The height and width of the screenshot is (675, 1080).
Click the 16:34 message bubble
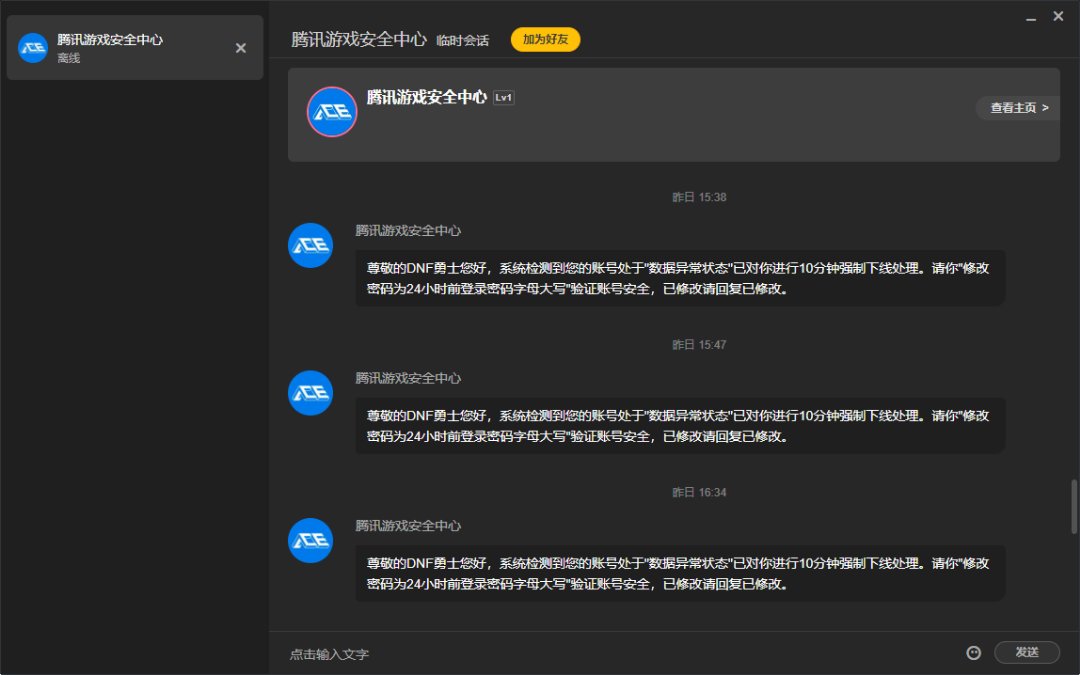(680, 573)
